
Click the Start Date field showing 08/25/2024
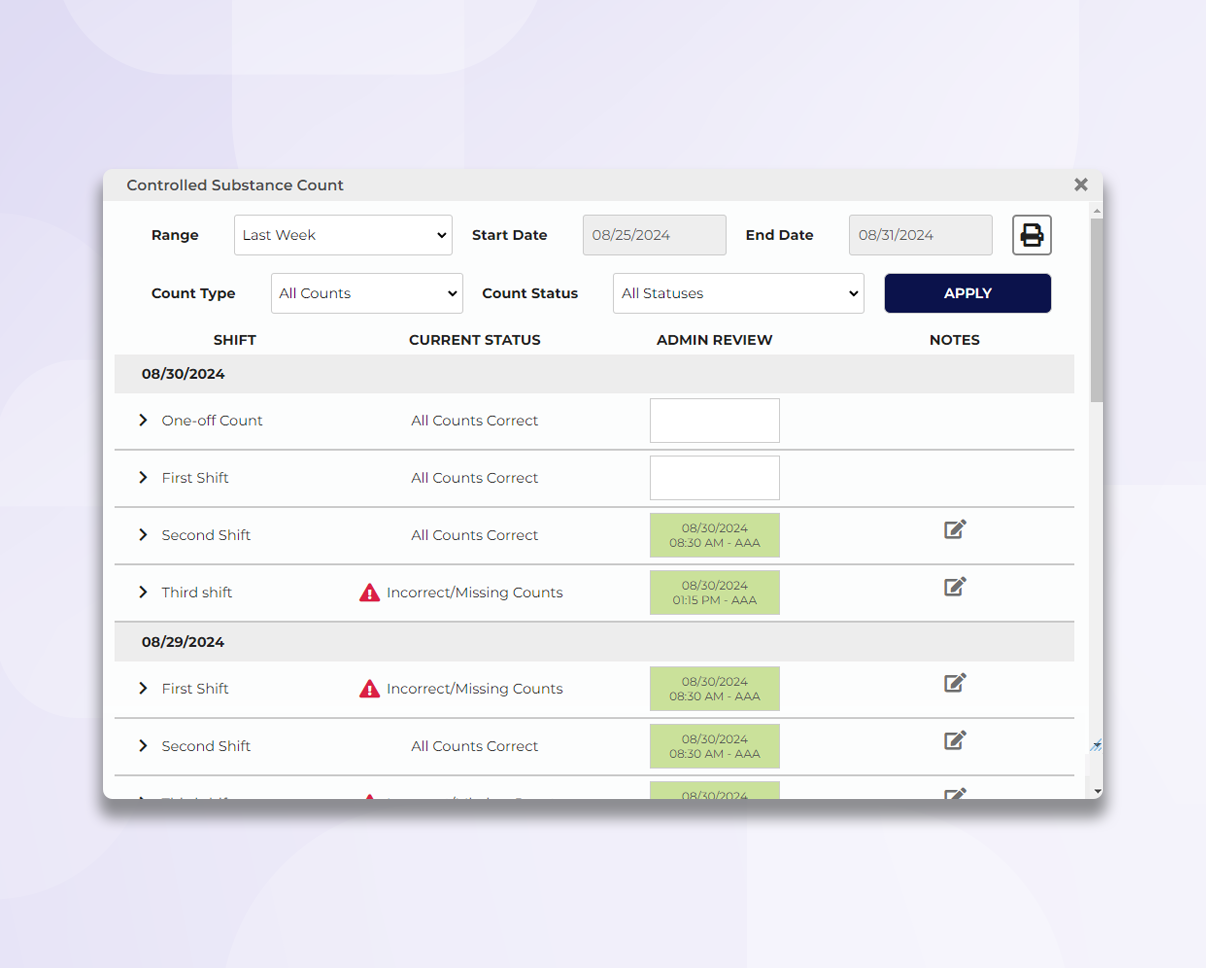653,235
